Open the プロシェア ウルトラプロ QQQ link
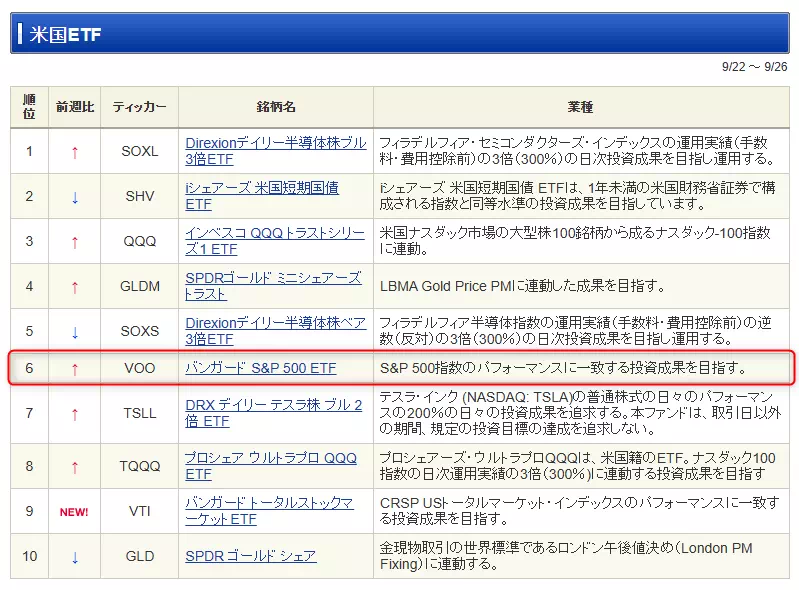This screenshot has height=590, width=799. pos(270,458)
